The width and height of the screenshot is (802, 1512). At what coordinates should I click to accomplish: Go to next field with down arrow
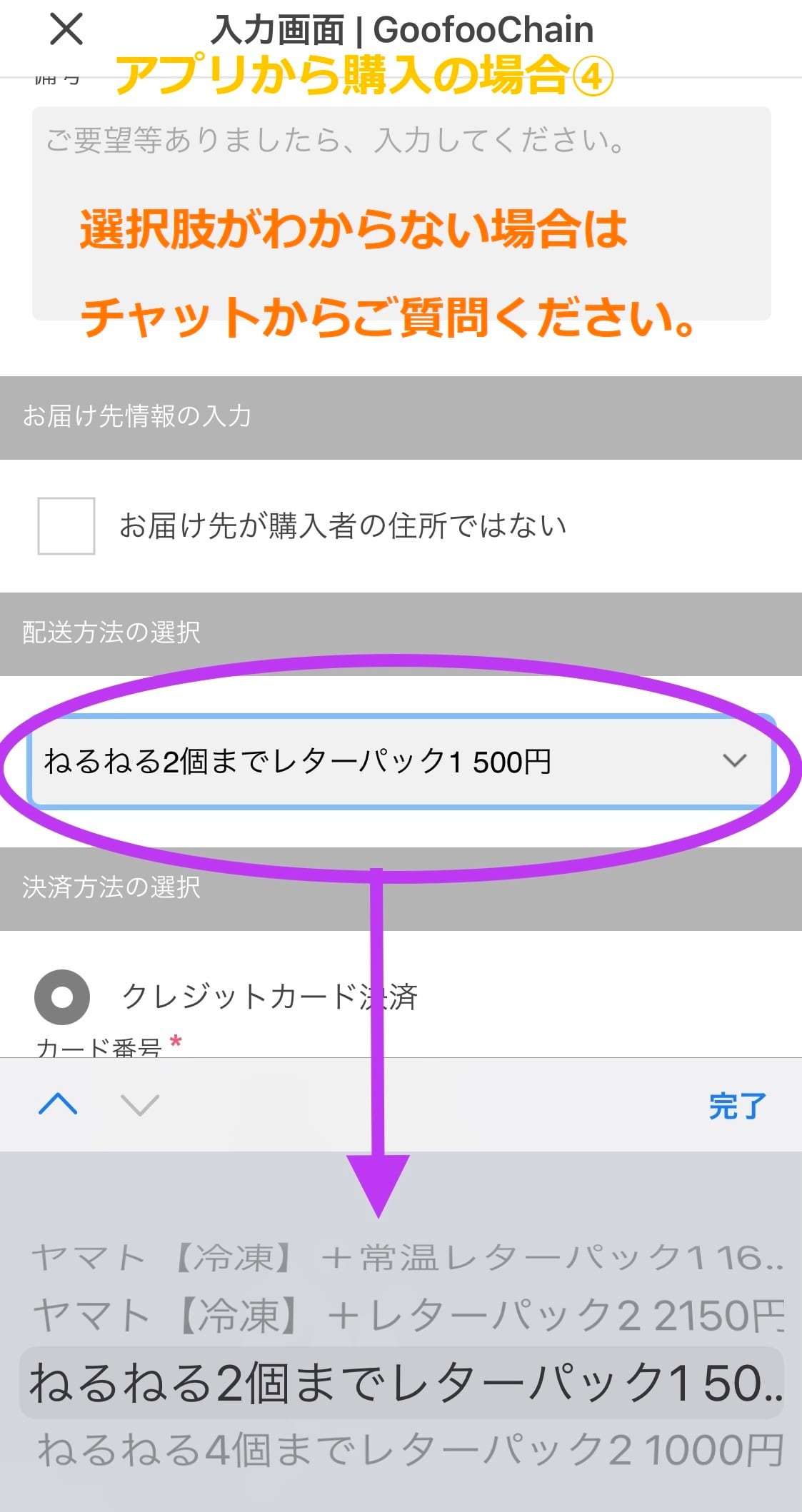pos(140,1104)
